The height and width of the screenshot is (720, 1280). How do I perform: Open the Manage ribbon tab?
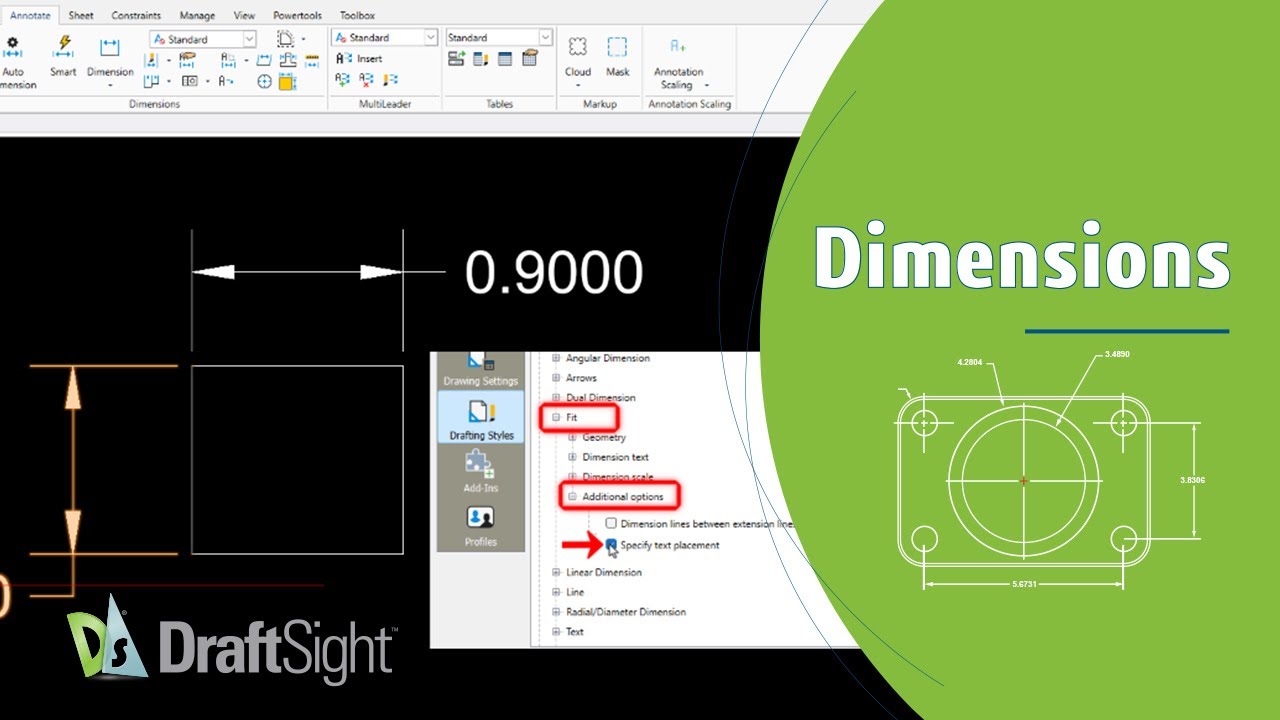pyautogui.click(x=197, y=16)
